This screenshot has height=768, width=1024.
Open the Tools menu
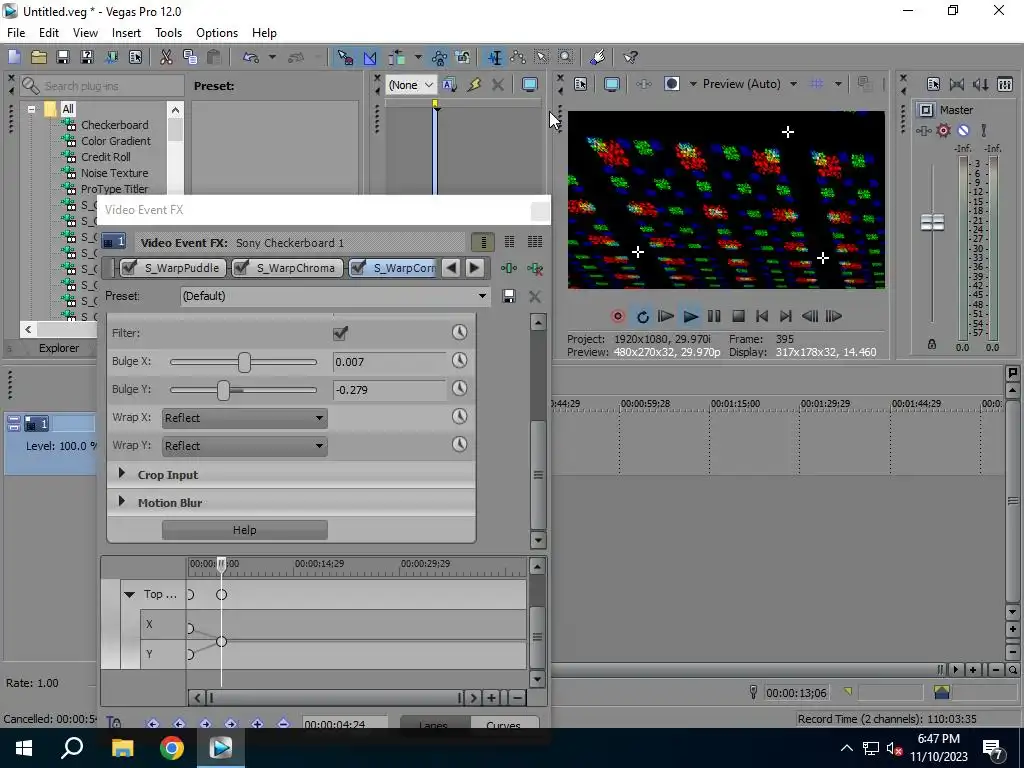[168, 33]
